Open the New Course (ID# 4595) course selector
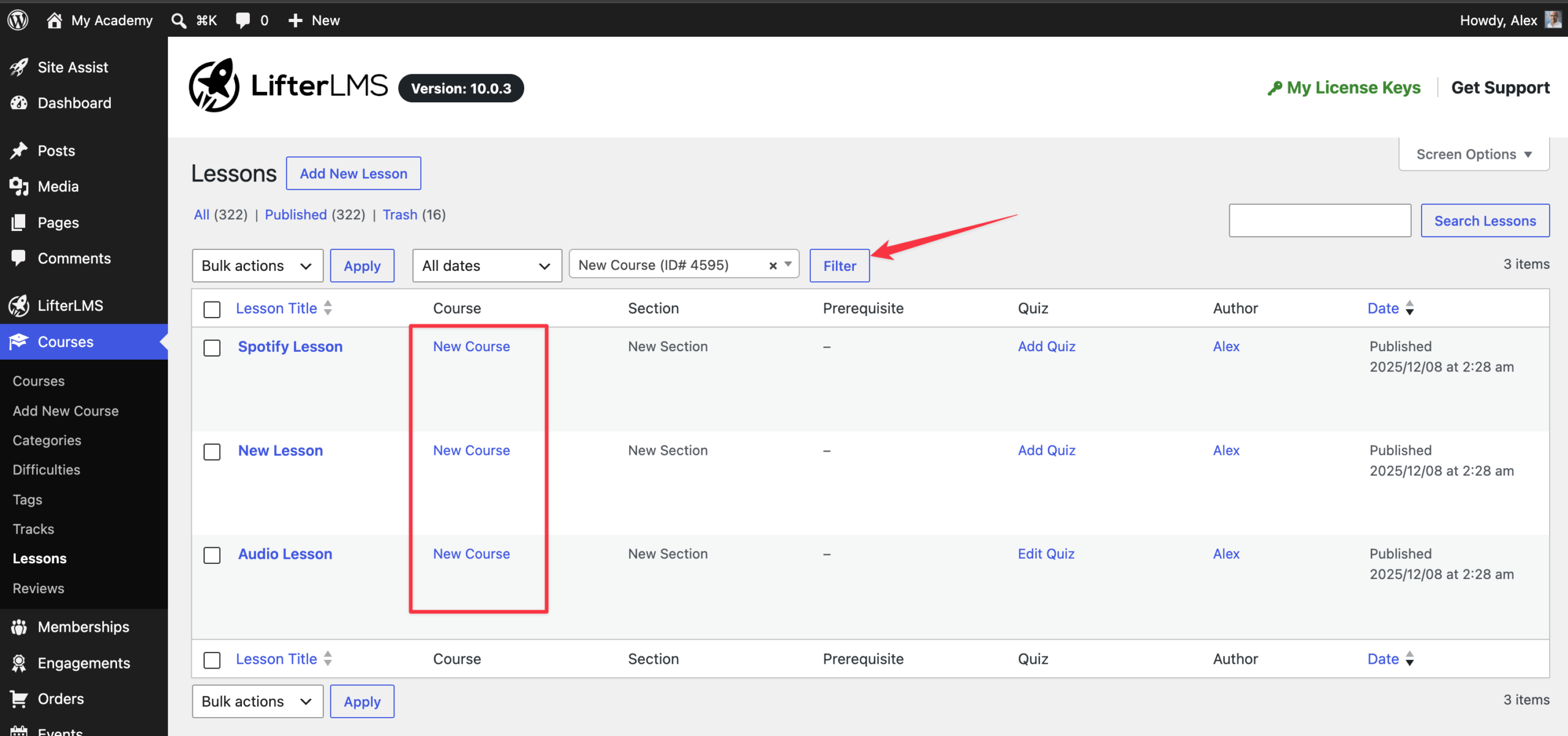The height and width of the screenshot is (736, 1568). [684, 265]
